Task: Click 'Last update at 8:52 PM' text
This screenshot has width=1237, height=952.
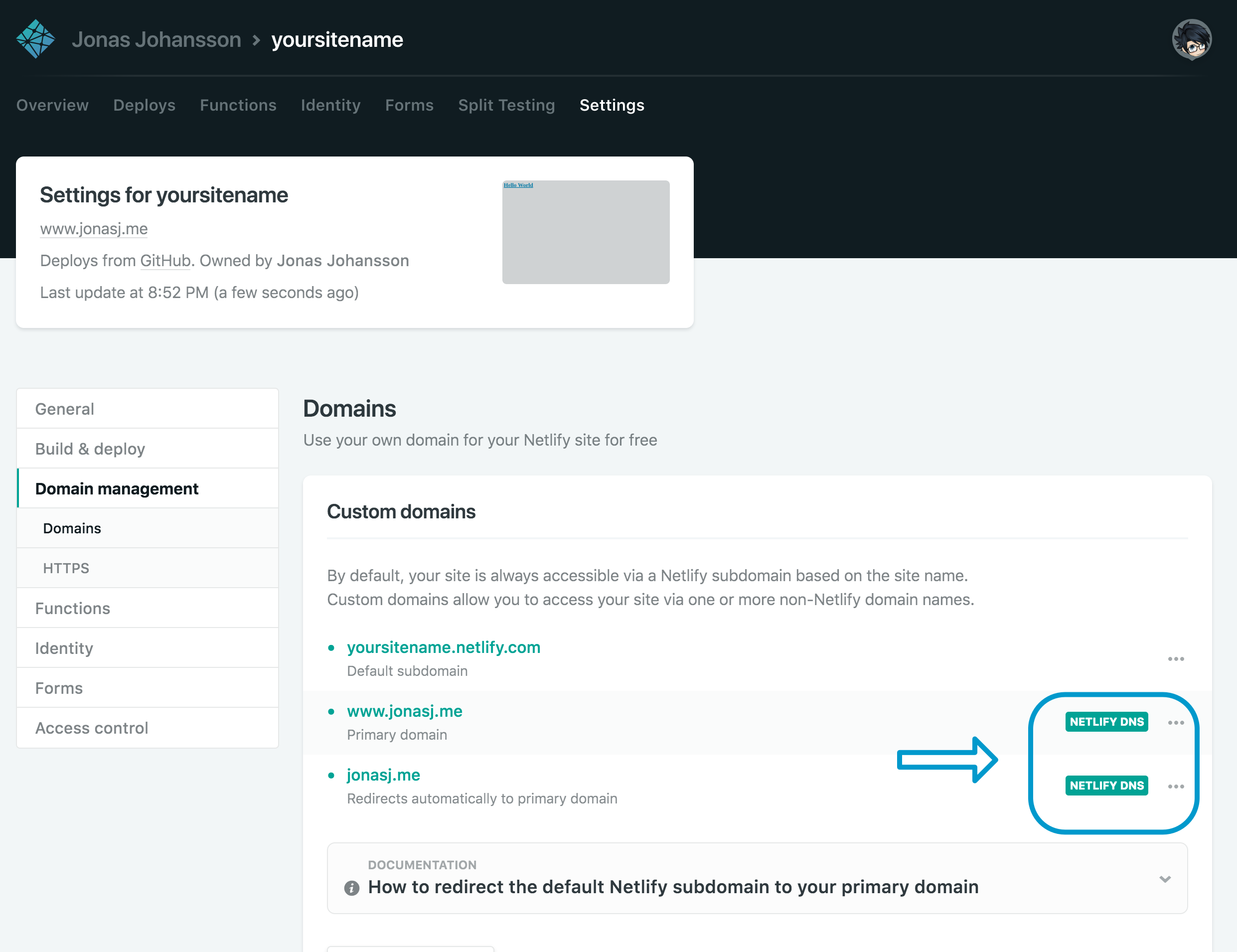Action: point(124,293)
